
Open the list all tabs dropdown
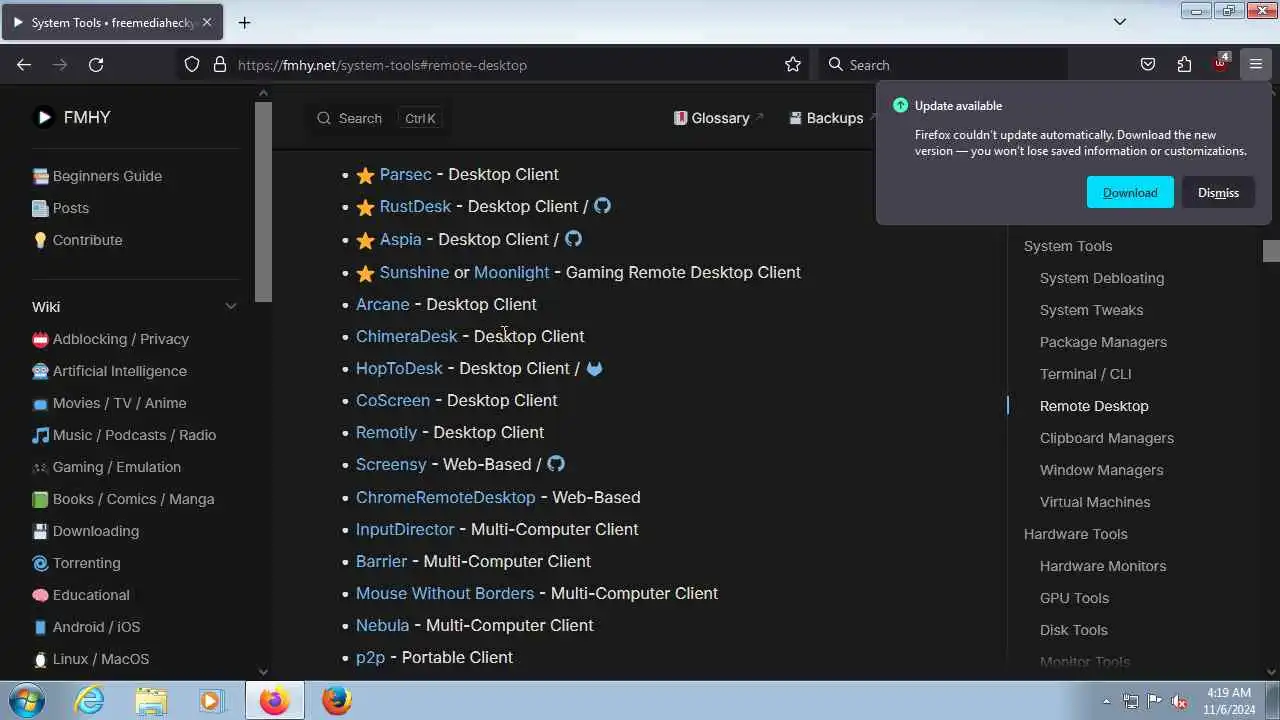(1120, 22)
